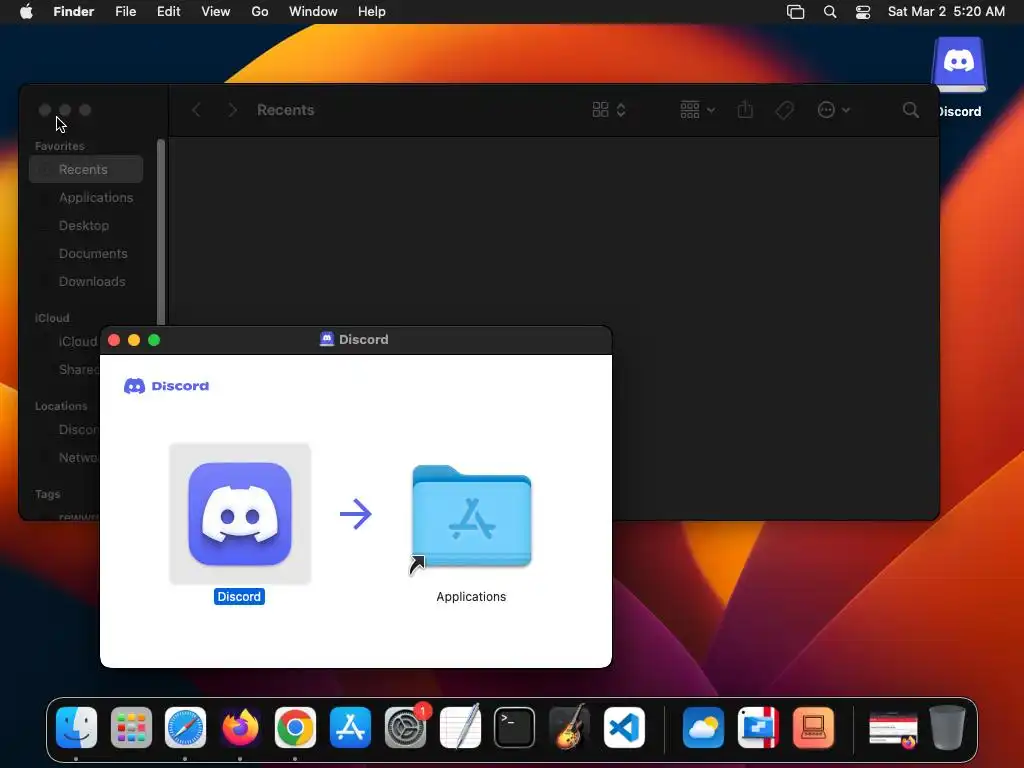Click the Discord logo banner in installer

click(167, 386)
